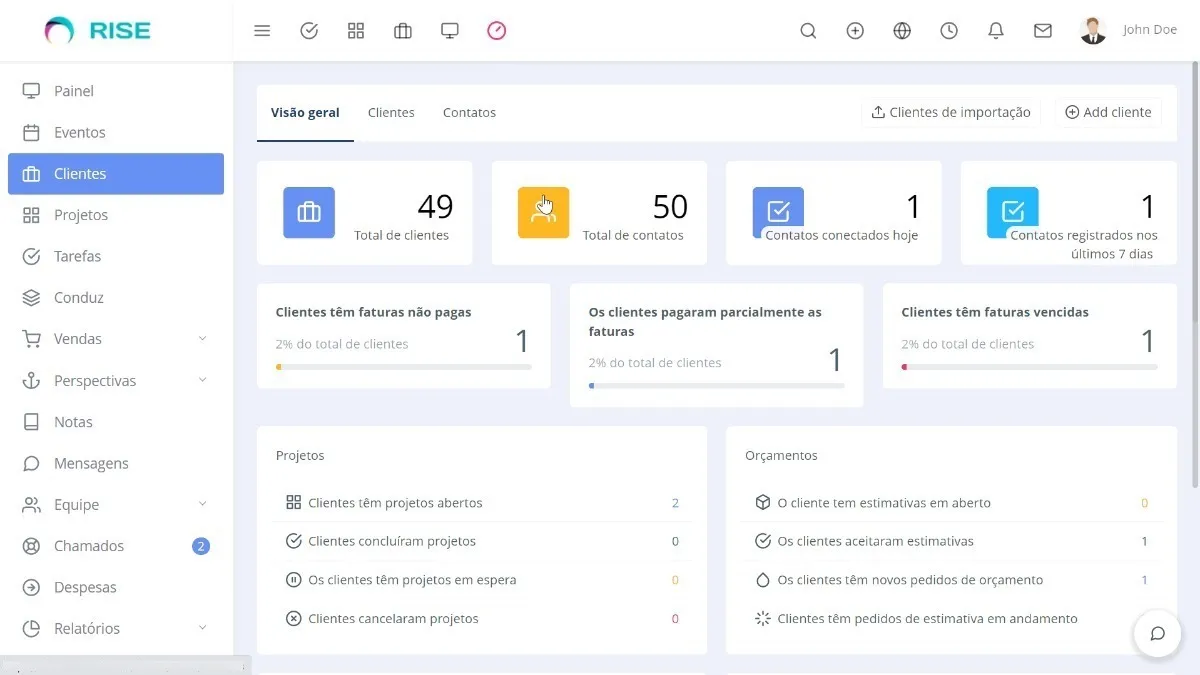
Task: Expand the Relatórios sidebar submenu
Action: coord(116,629)
